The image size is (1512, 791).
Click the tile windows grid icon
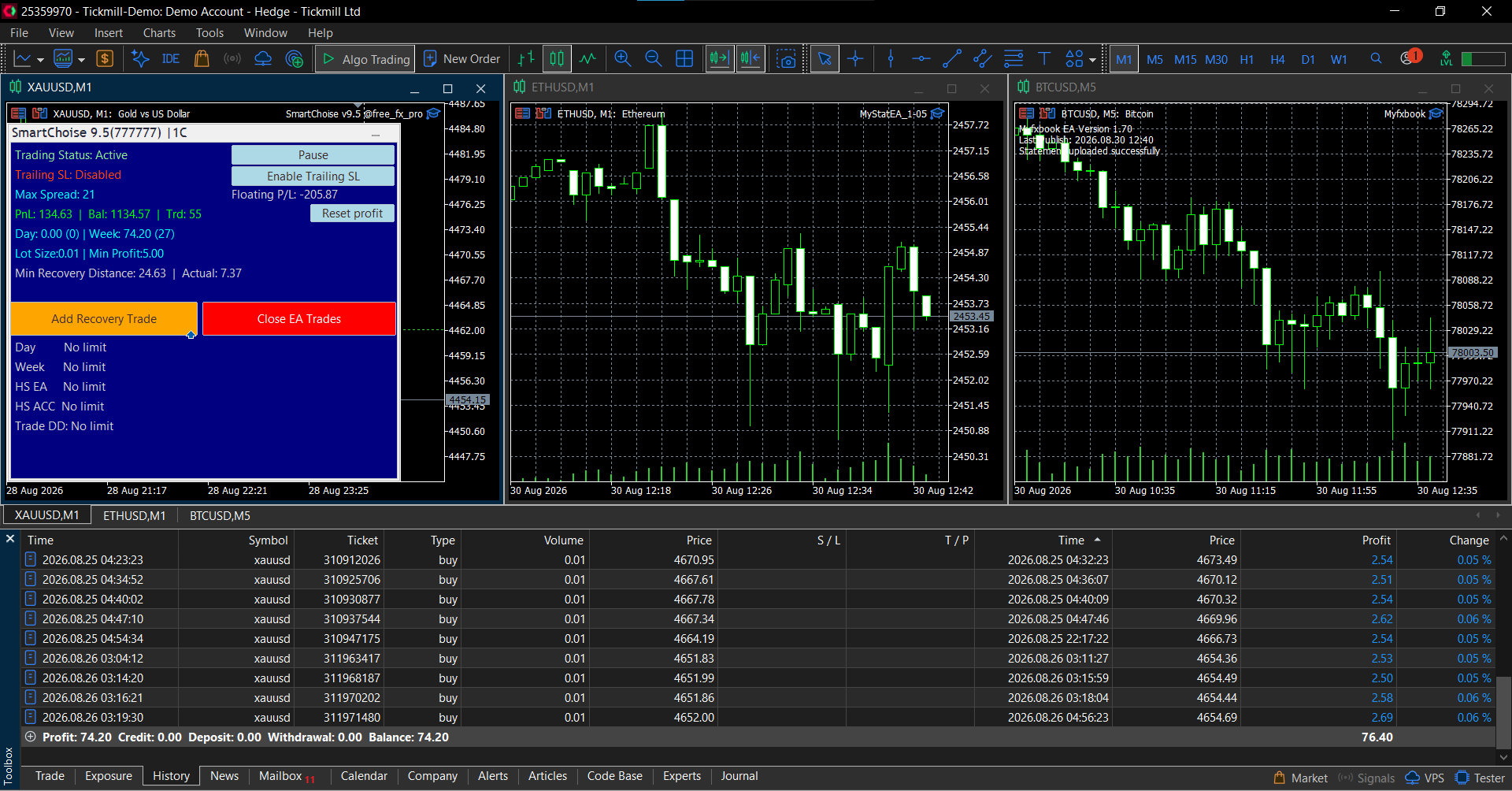[684, 59]
